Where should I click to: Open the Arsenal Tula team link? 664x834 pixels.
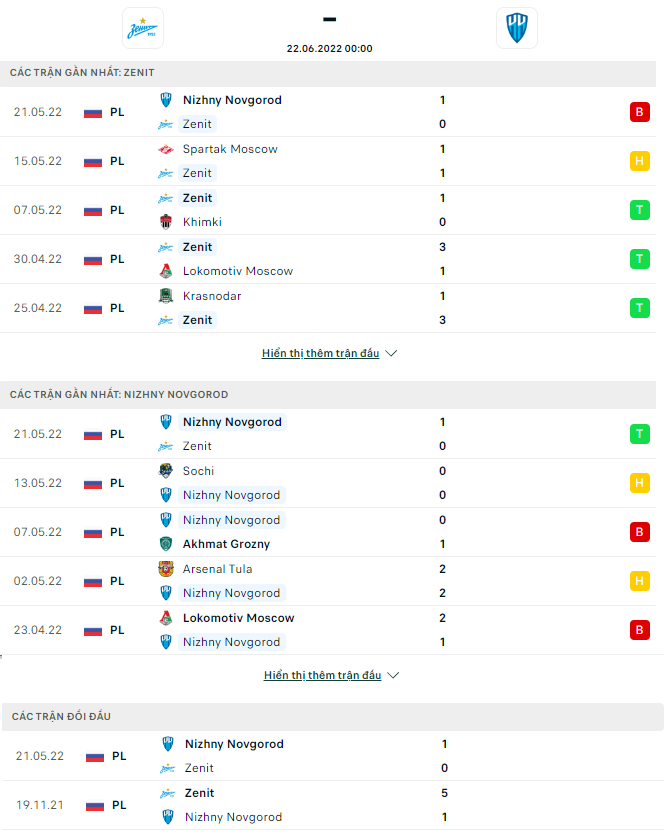(x=217, y=569)
